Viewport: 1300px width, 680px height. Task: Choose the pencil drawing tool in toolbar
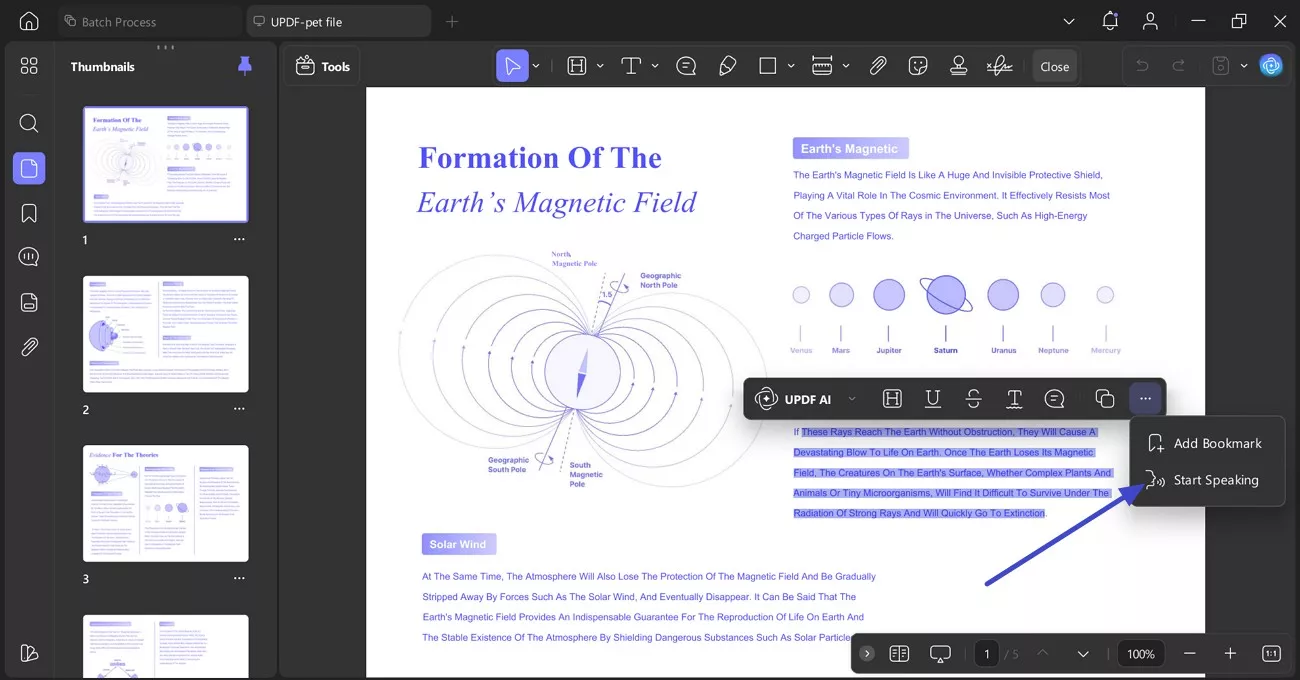pos(728,66)
